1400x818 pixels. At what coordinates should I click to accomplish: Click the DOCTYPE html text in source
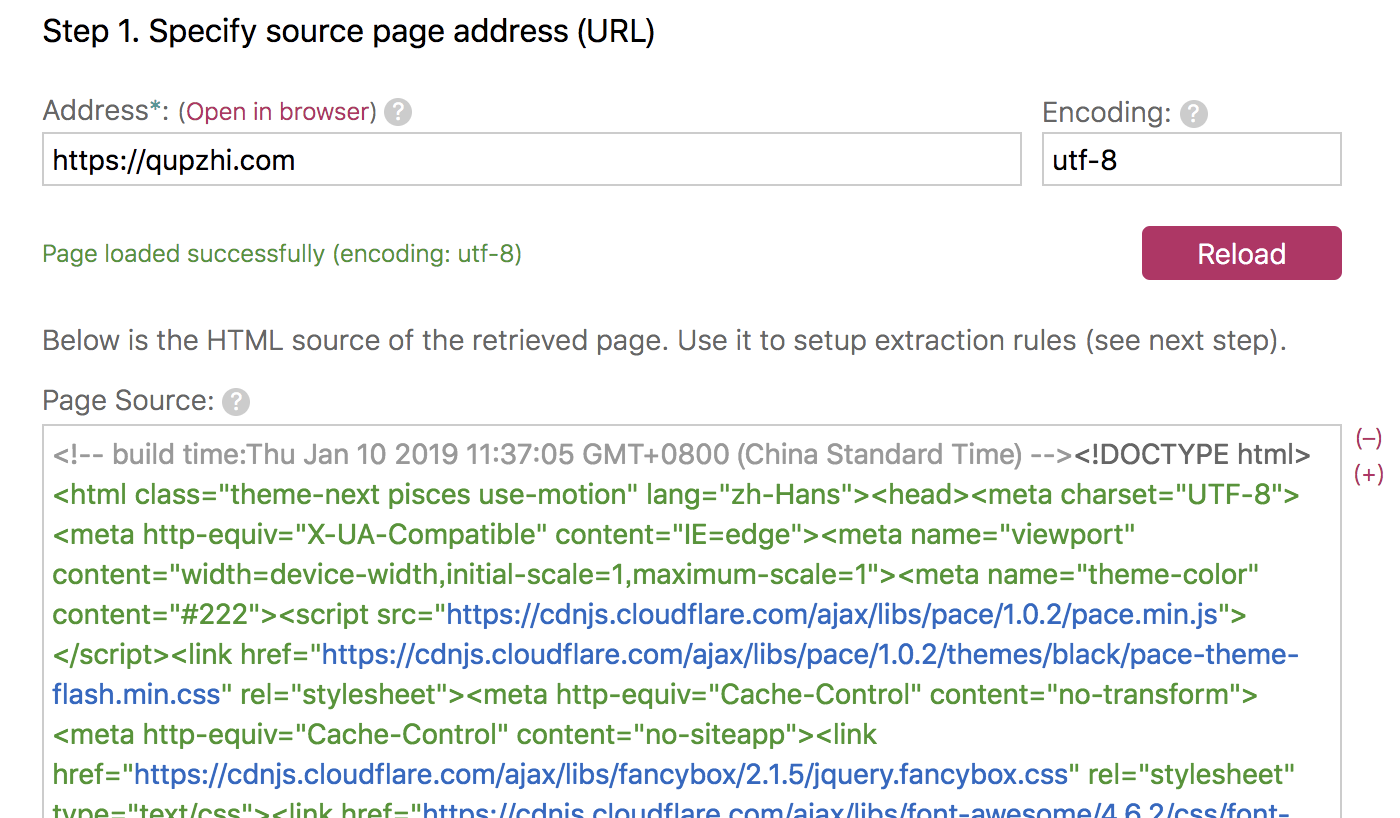tap(1192, 455)
